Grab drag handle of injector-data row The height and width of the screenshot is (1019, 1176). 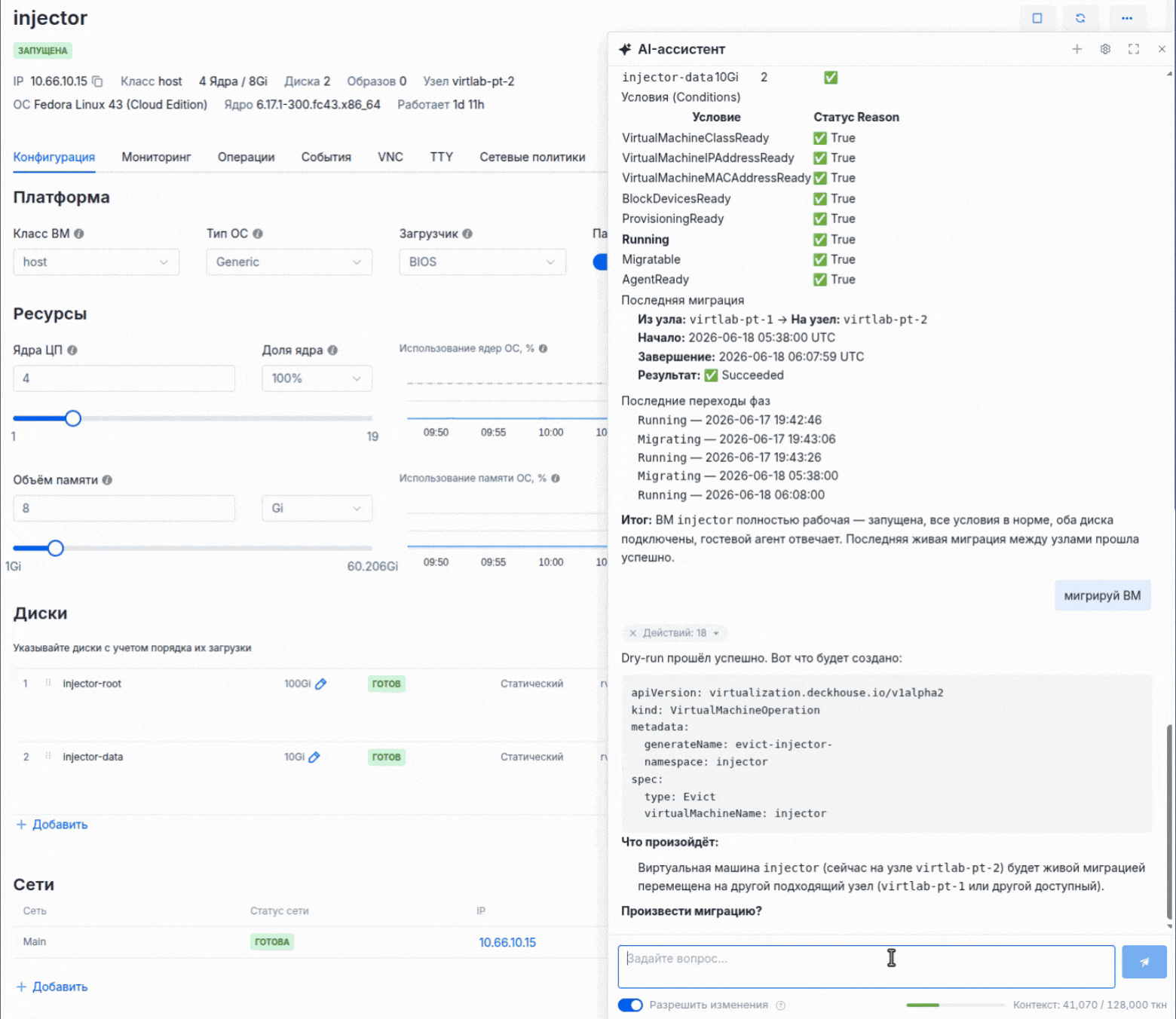(48, 756)
